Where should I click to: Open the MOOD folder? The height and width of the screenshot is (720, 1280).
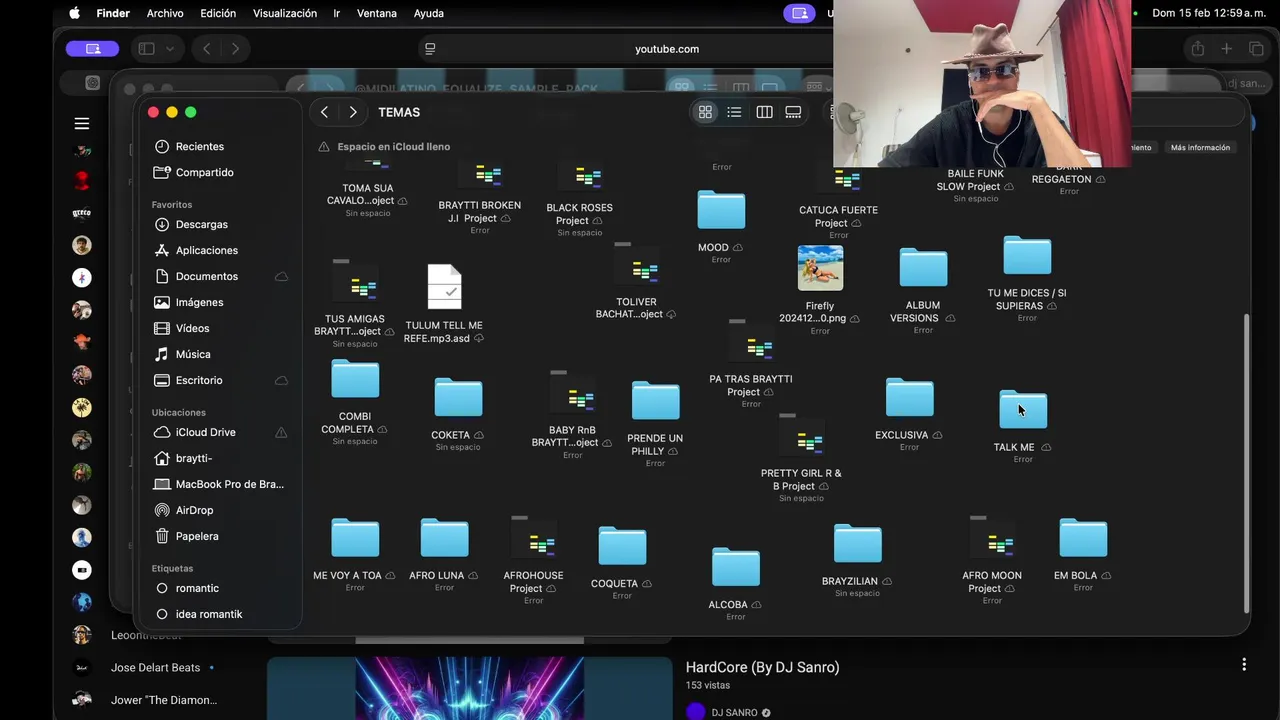coord(721,210)
